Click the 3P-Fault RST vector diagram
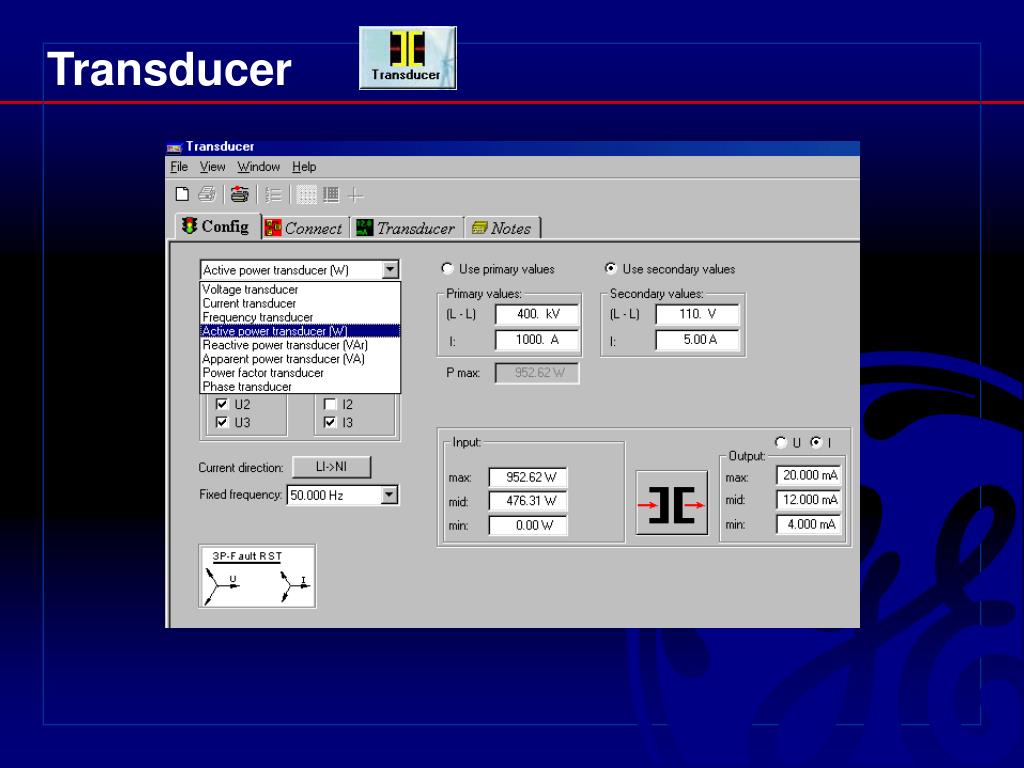The height and width of the screenshot is (768, 1024). point(257,577)
